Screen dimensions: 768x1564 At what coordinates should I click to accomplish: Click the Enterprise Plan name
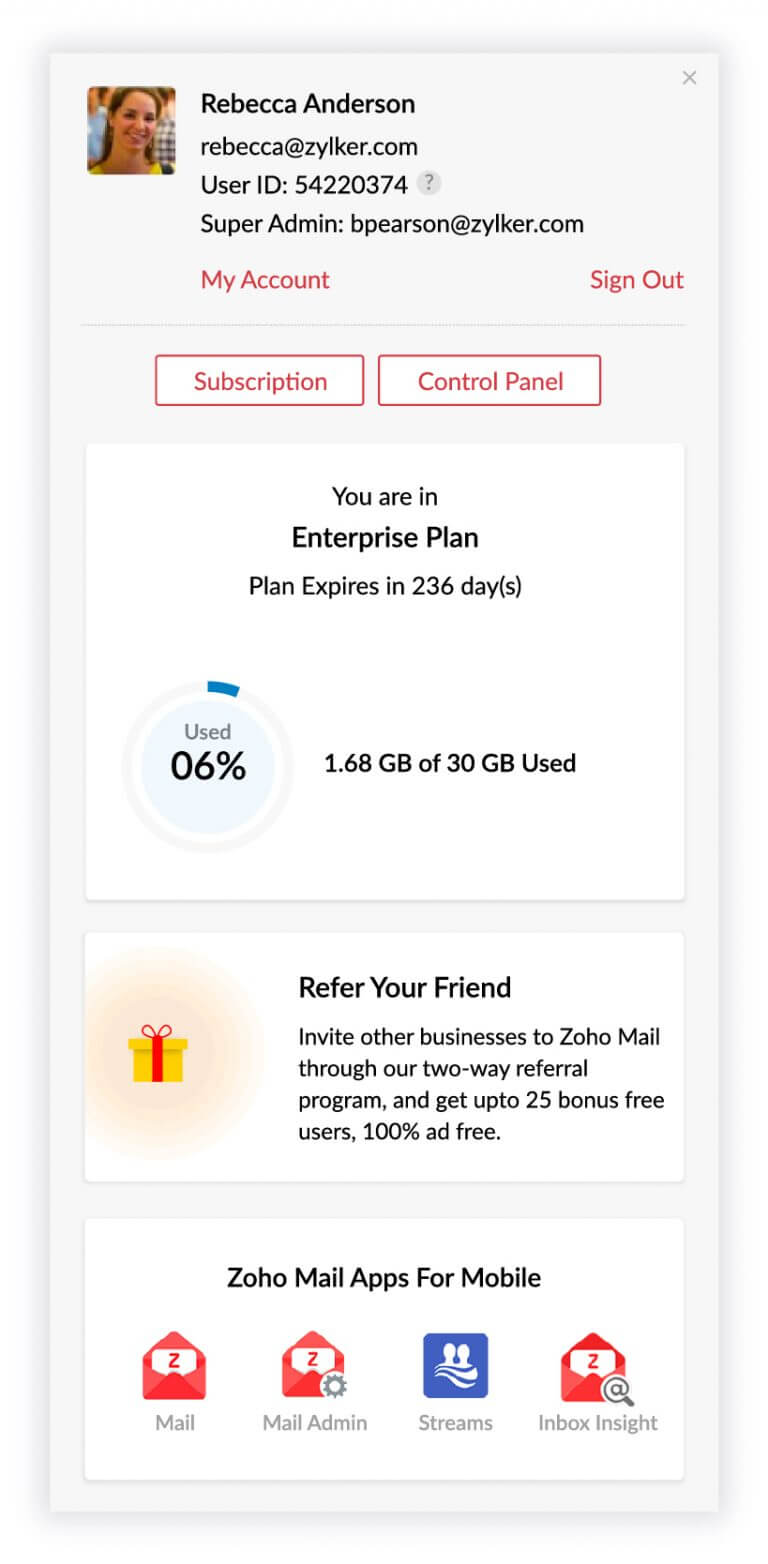(x=385, y=538)
